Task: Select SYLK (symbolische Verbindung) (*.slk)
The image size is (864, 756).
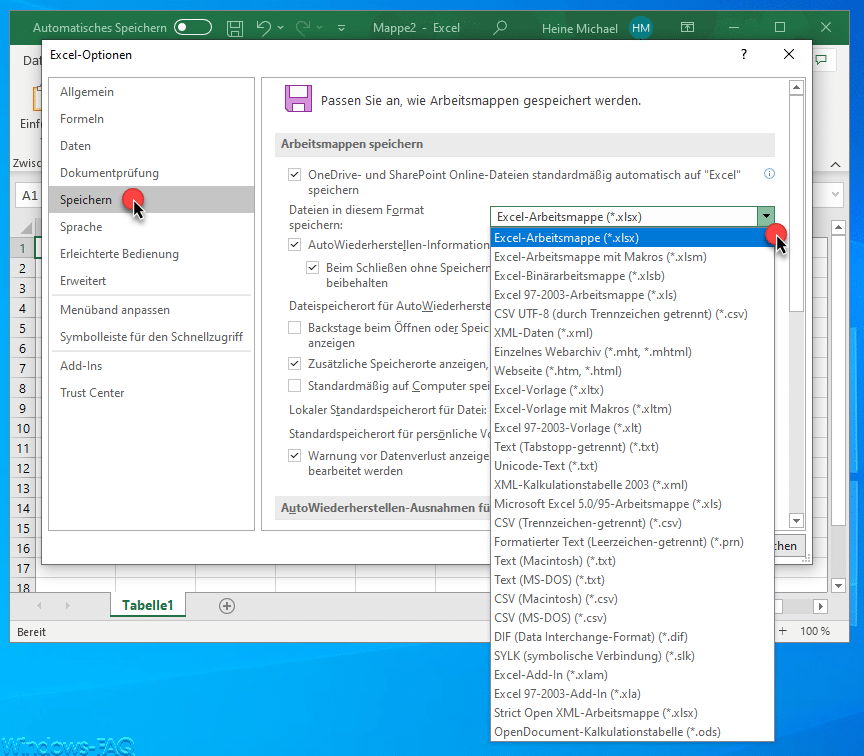Action: coord(632,656)
